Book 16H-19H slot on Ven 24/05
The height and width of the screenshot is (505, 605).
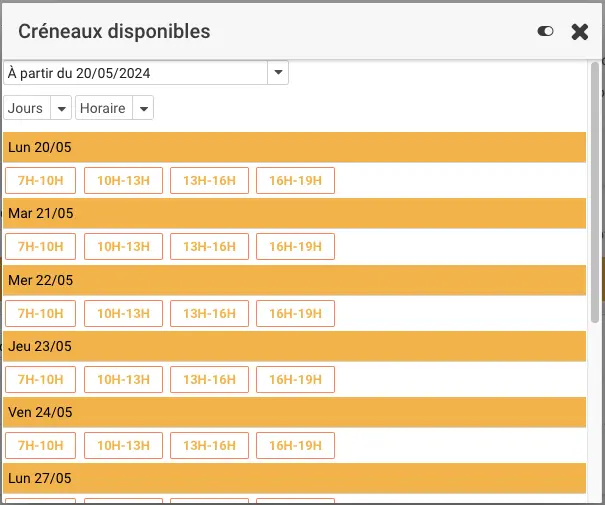click(x=295, y=445)
